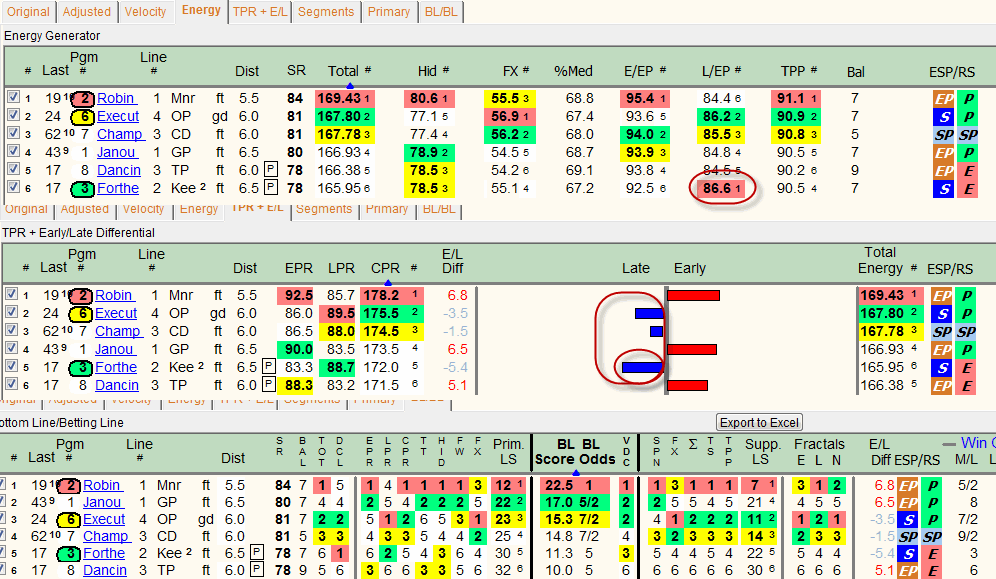Open the Adjusted tab in the top tab row
This screenshot has height=579, width=996.
(86, 12)
